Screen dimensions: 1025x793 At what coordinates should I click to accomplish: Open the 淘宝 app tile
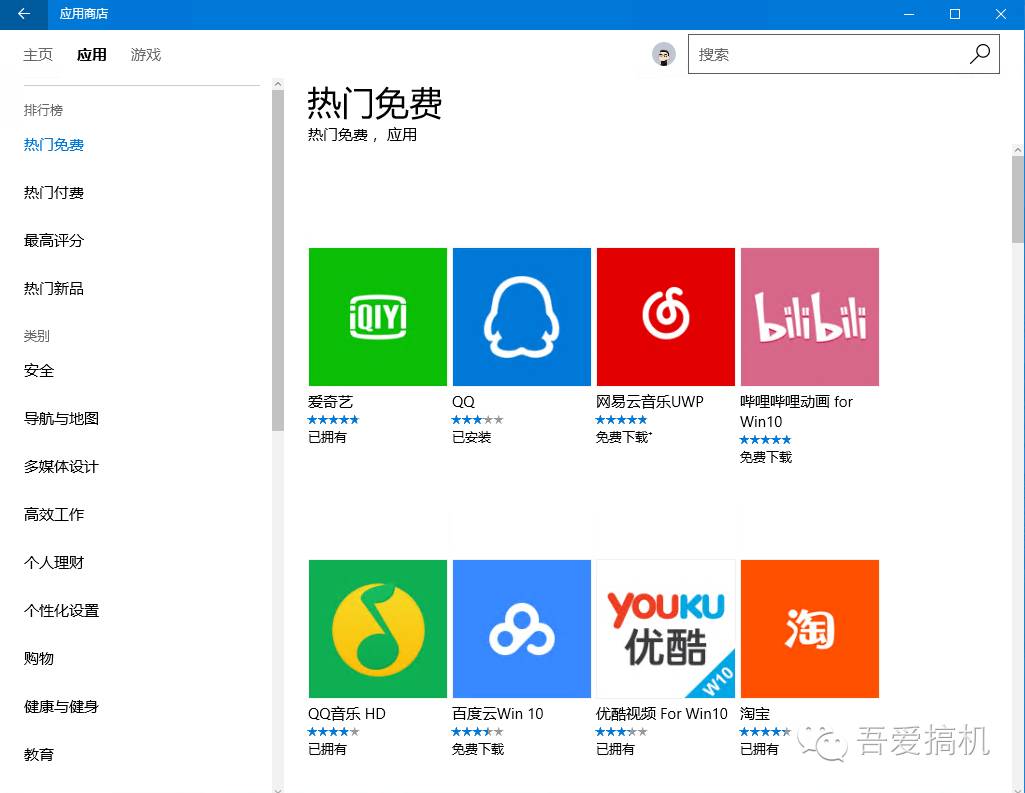(809, 628)
